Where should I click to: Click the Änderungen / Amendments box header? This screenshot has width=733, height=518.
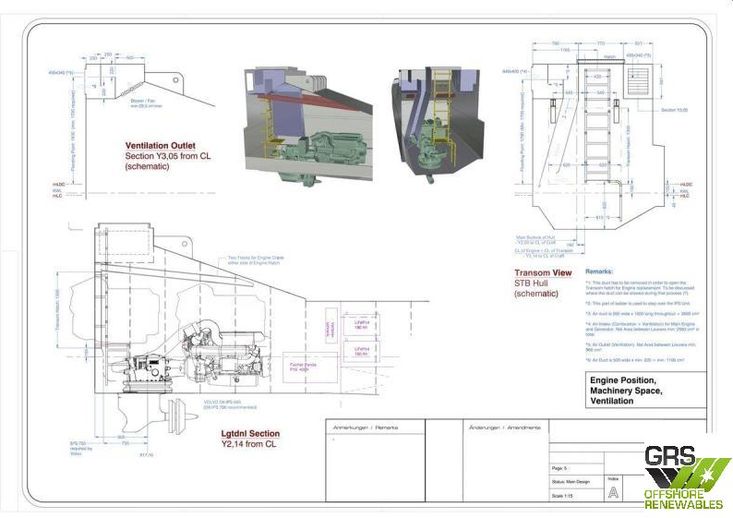[x=505, y=427]
